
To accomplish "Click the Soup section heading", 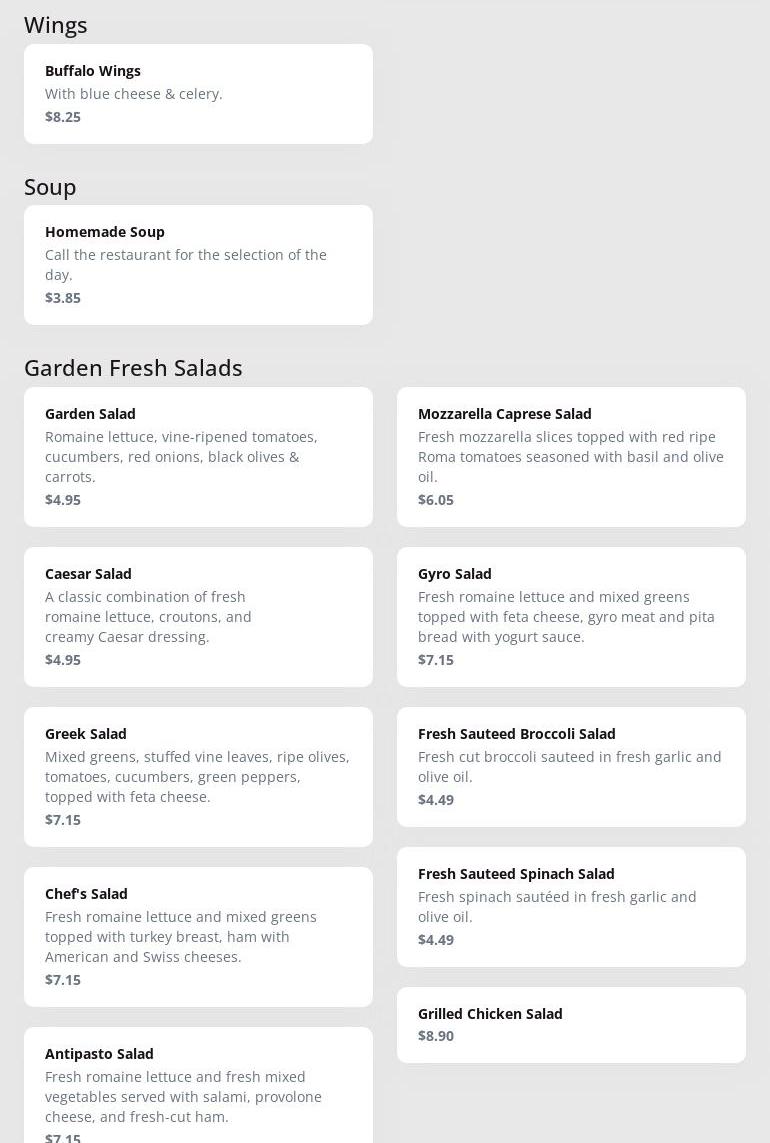I will 50,187.
